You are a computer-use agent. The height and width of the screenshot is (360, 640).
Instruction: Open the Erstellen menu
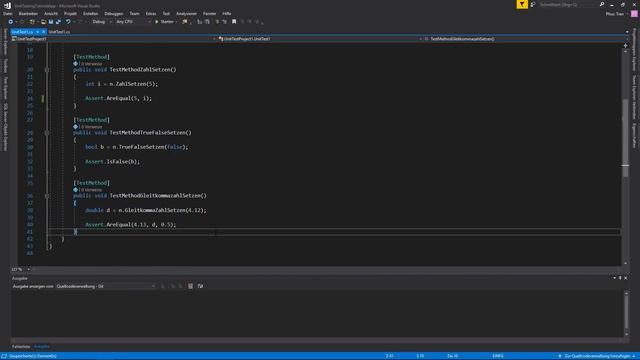(91, 13)
